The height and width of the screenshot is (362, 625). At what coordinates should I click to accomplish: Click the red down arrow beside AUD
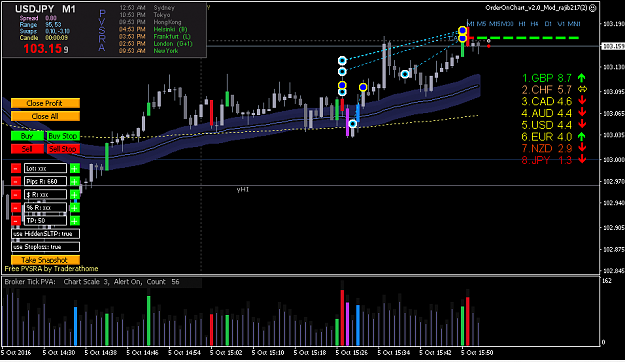coord(582,113)
